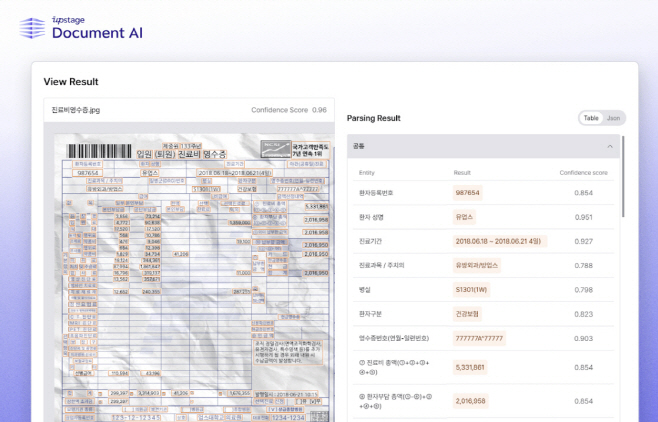658x422 pixels.
Task: Select the patient number result 987654
Action: pyautogui.click(x=467, y=192)
